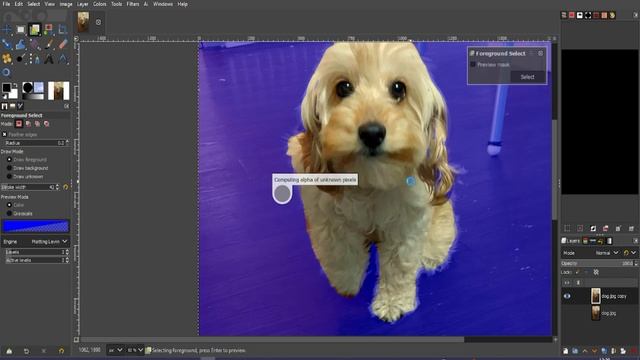Screen dimensions: 640x360
Task: Select the Color Picker tool
Action: [62, 60]
